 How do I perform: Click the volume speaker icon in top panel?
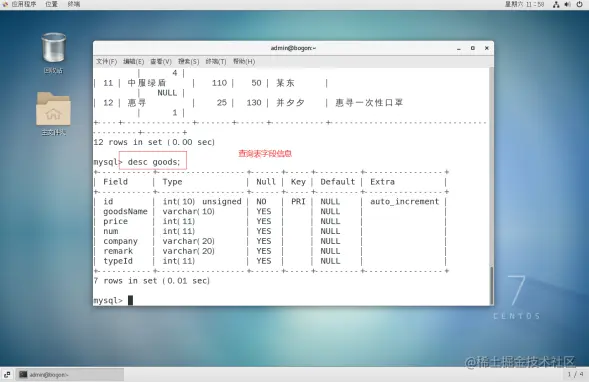pyautogui.click(x=567, y=4)
